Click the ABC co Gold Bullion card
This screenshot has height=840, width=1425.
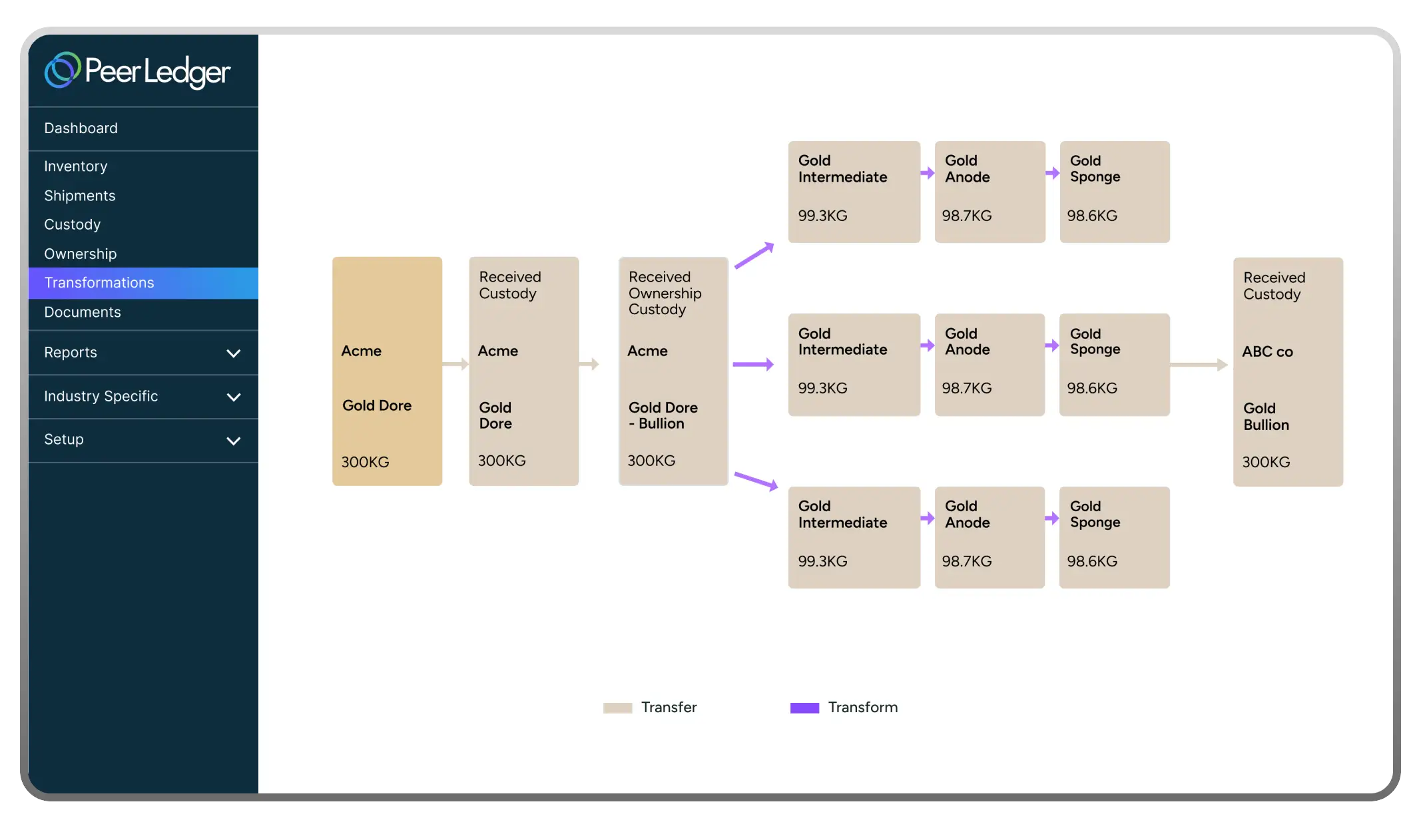[x=1287, y=371]
